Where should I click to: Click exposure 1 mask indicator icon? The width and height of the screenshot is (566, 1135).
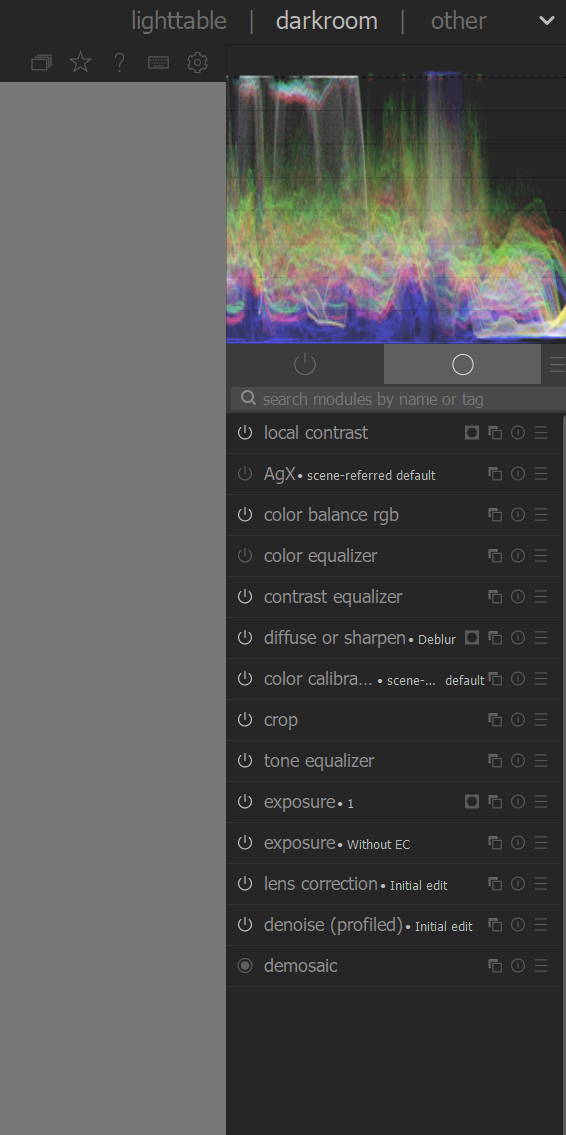click(x=472, y=801)
